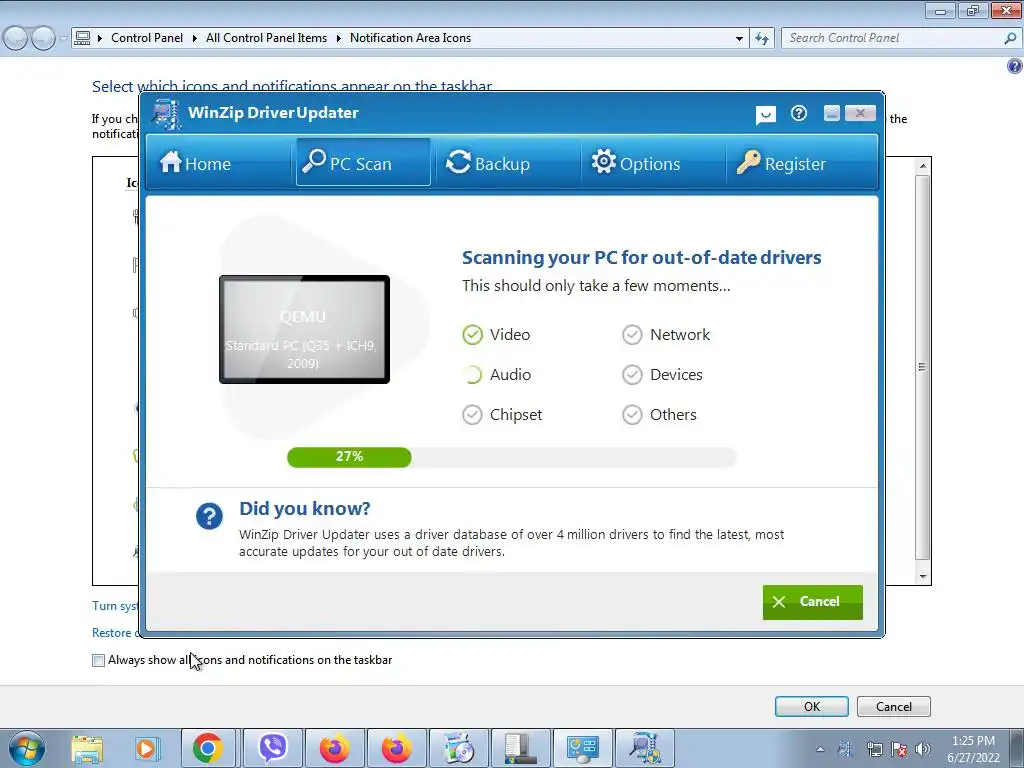Open Windows Explorer from the taskbar
This screenshot has width=1024, height=768.
pos(87,749)
